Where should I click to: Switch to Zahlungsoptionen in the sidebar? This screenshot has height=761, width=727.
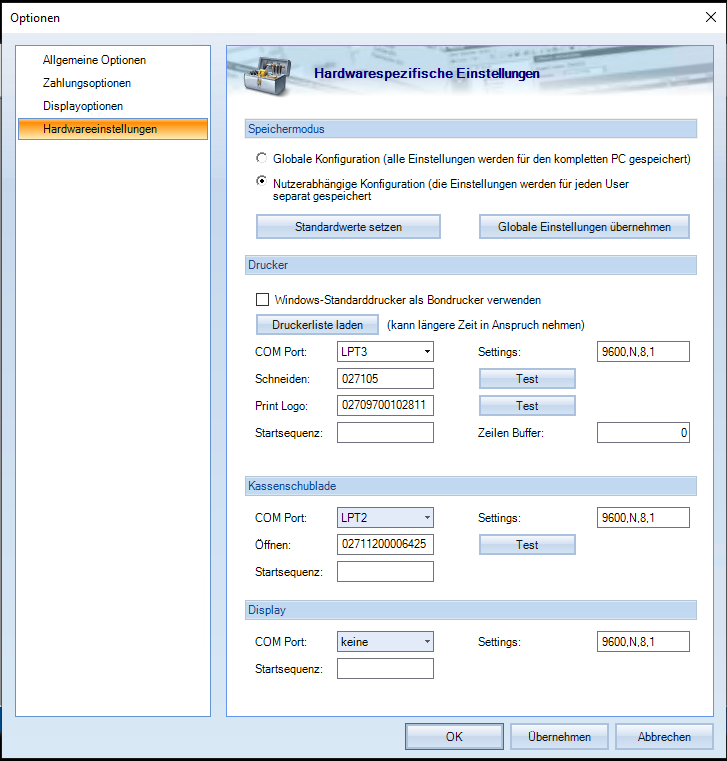(x=87, y=83)
